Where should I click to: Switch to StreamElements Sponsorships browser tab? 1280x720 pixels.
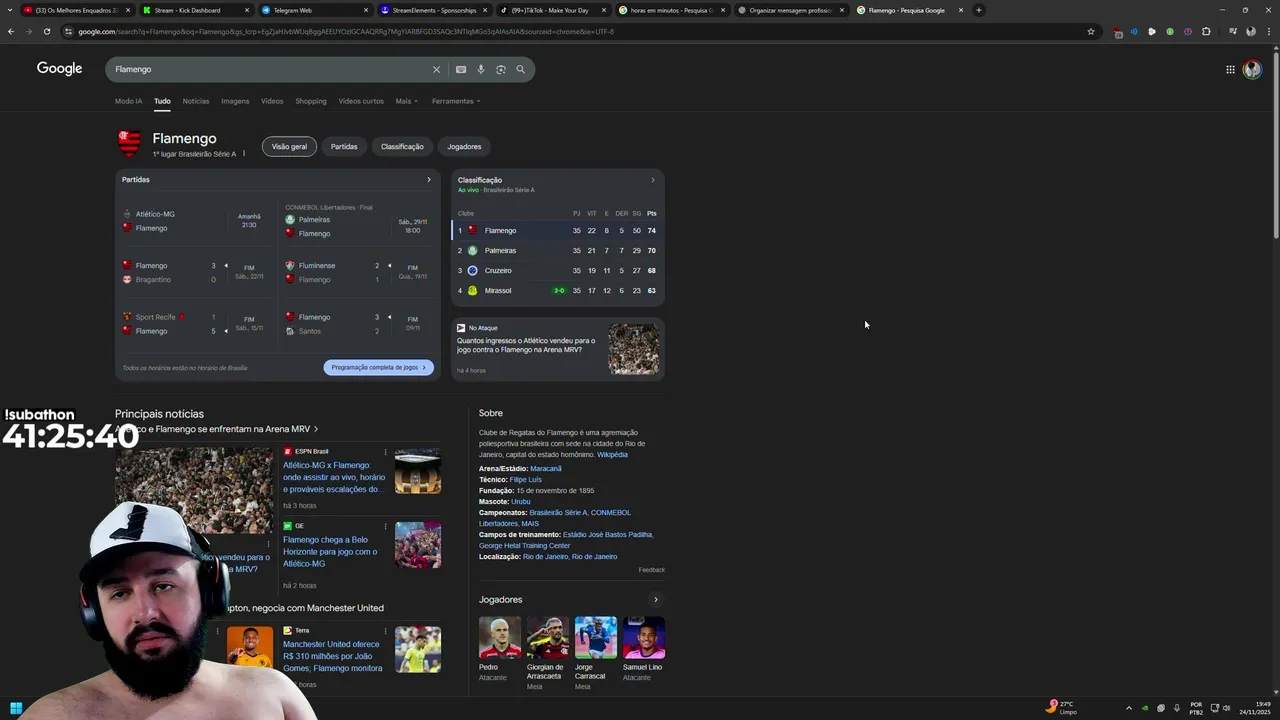click(433, 10)
